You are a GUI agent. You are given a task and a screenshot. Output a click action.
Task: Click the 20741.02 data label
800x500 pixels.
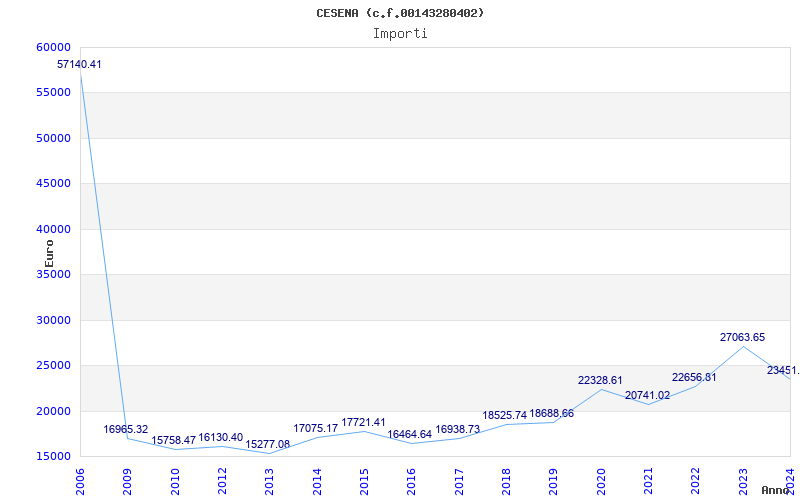pyautogui.click(x=647, y=395)
